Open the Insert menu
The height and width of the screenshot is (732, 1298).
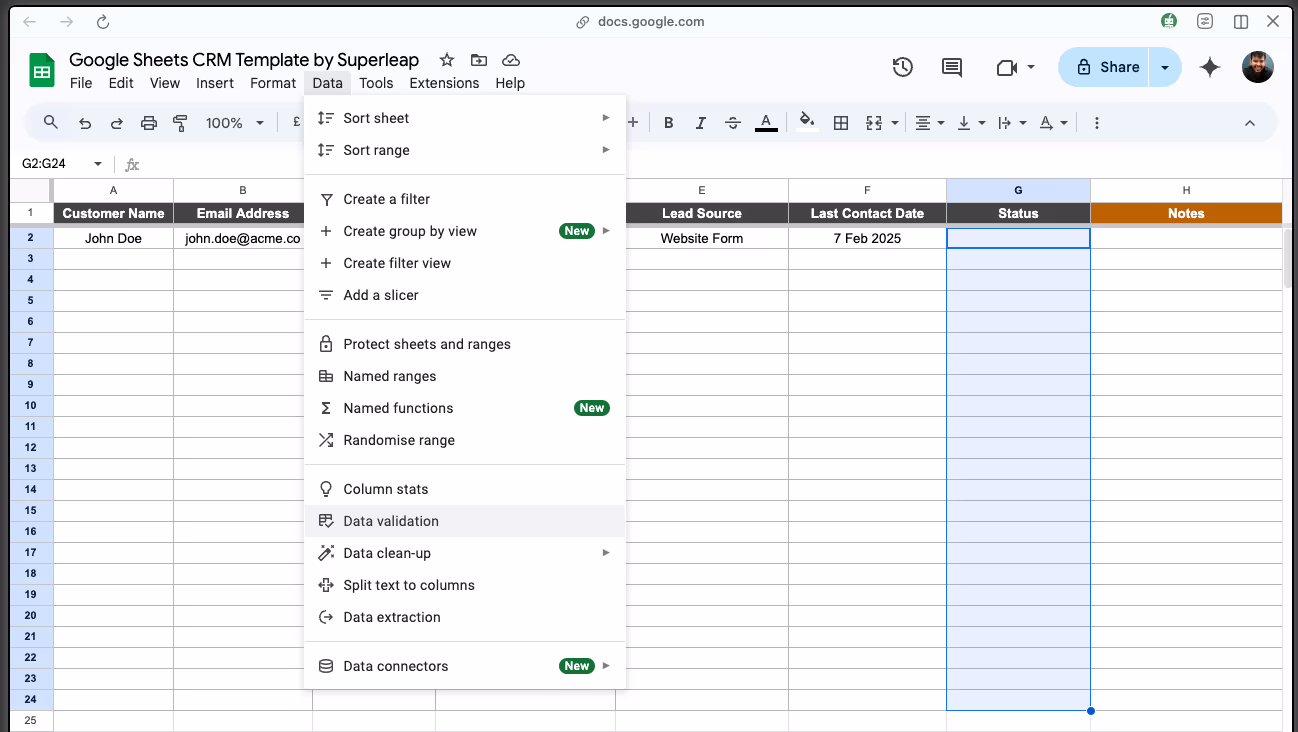(215, 83)
